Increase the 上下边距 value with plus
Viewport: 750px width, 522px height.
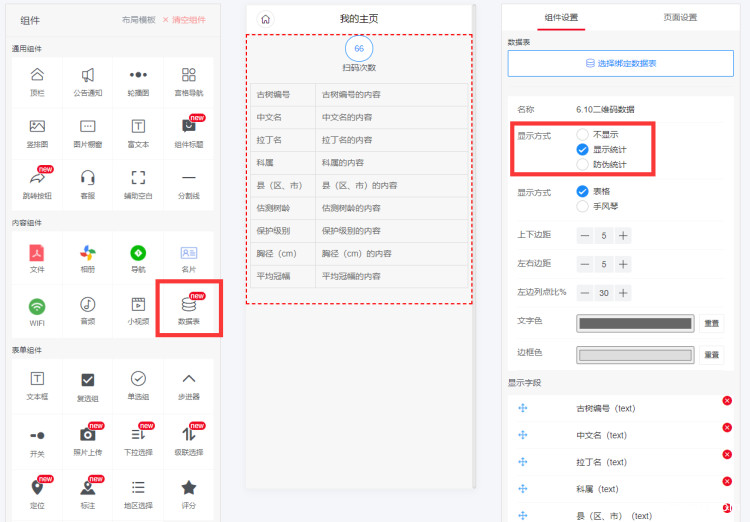pyautogui.click(x=623, y=235)
